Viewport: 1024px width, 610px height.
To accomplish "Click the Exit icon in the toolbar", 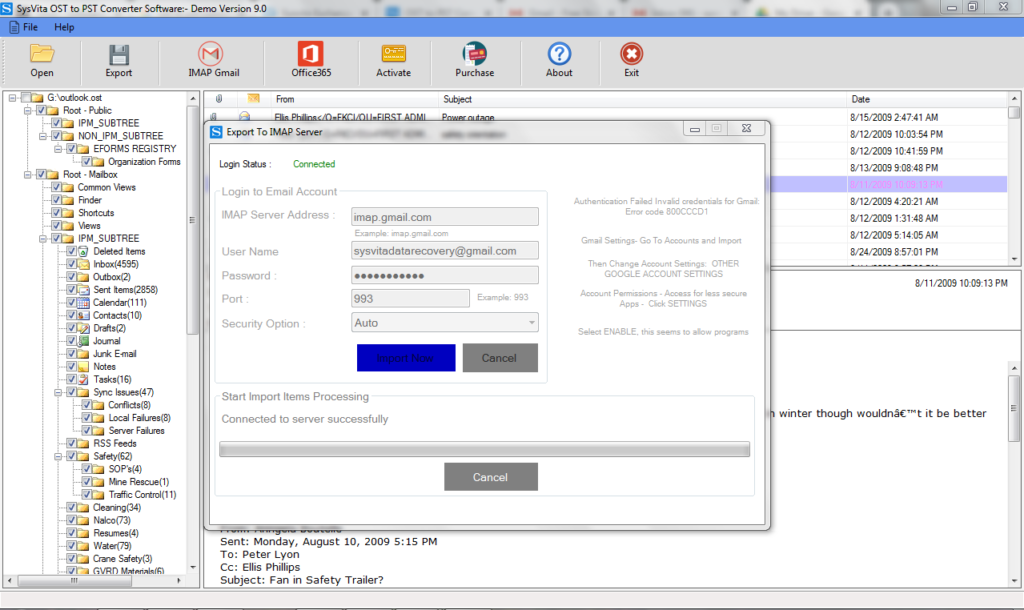I will point(631,60).
